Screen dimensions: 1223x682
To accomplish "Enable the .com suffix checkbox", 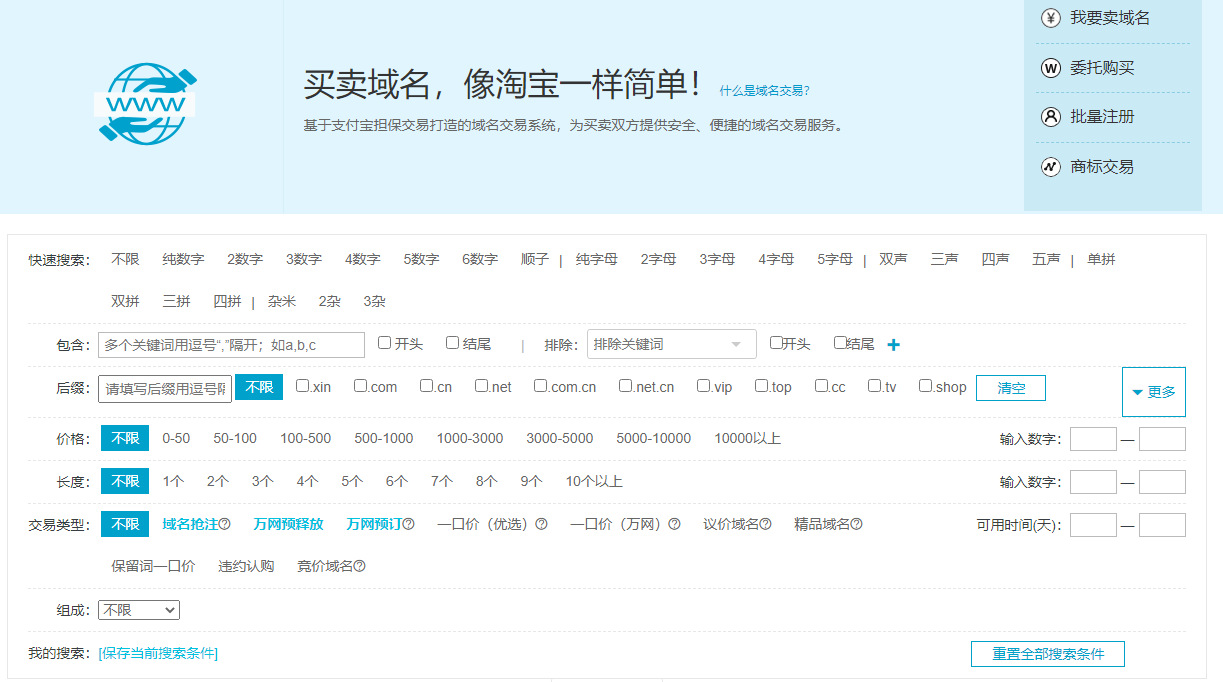I will pyautogui.click(x=361, y=386).
